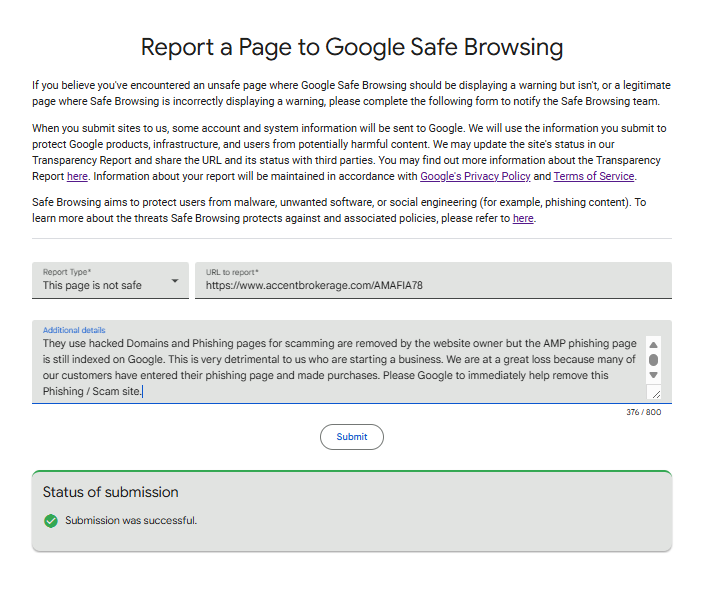Click the URL to report input field
Screen dimensions: 711x593
433,280
